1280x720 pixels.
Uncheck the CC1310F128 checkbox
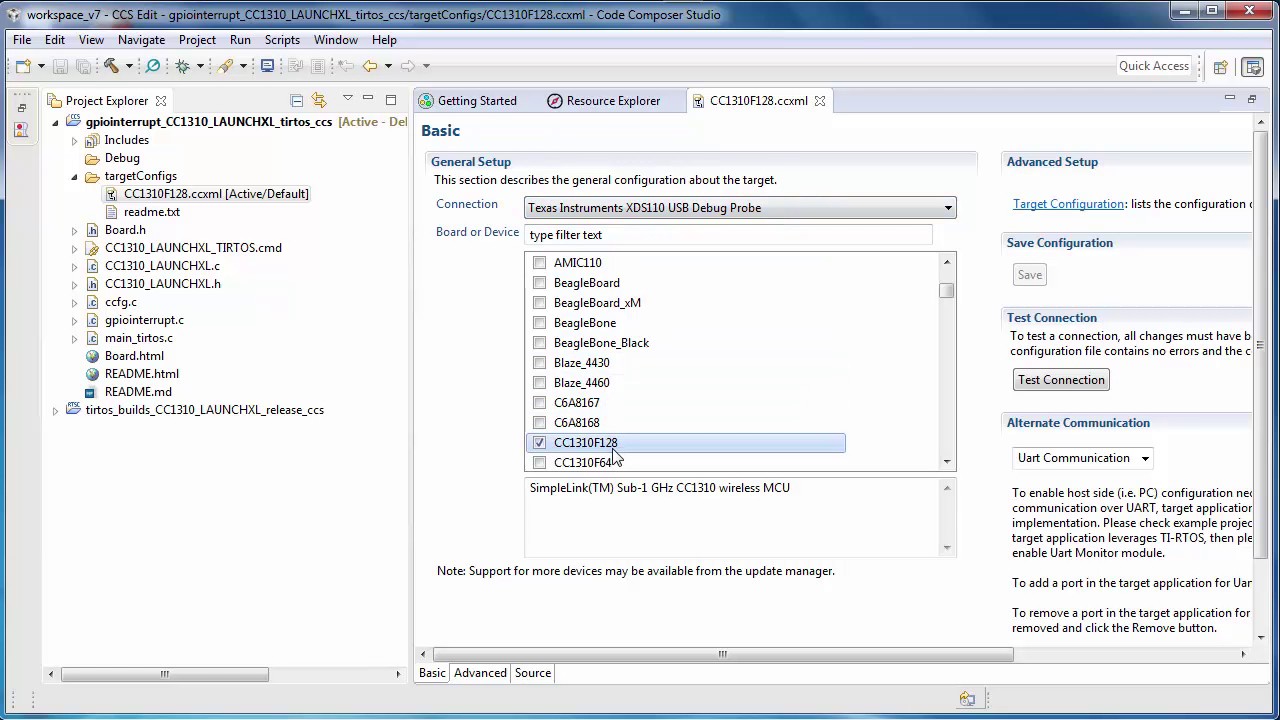point(540,443)
